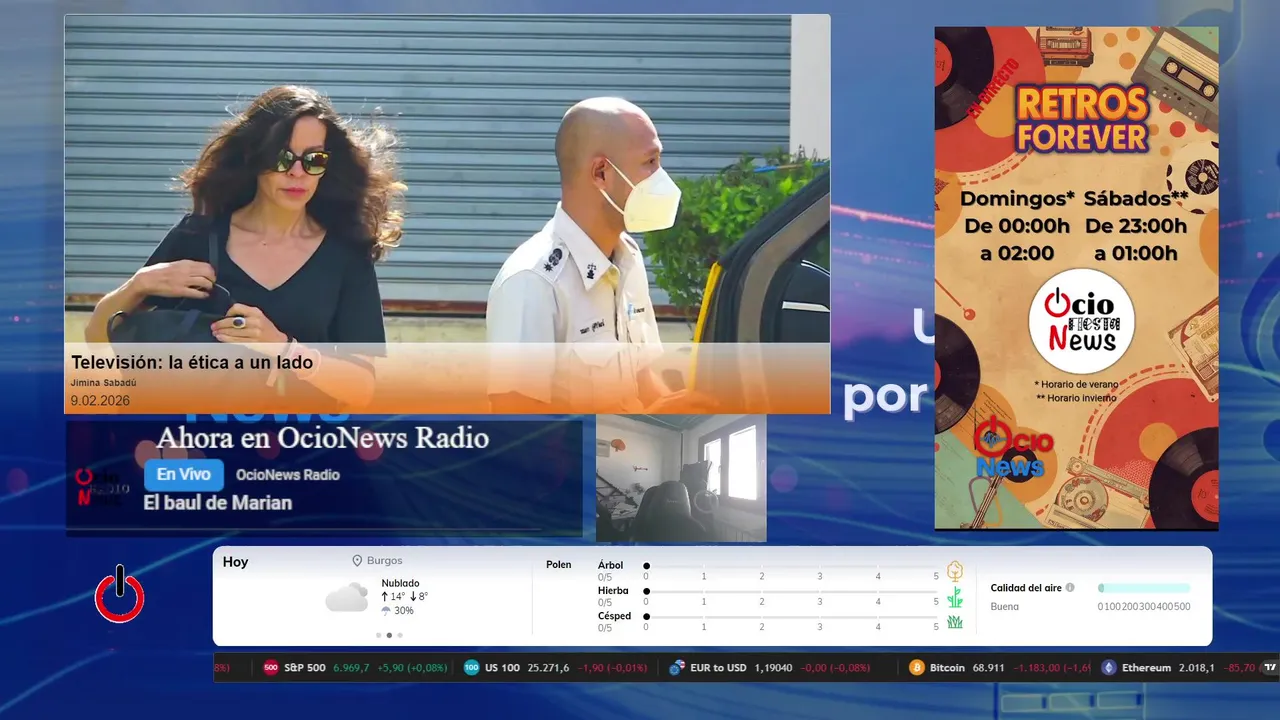Click the webcam studio video thumbnail

point(681,478)
